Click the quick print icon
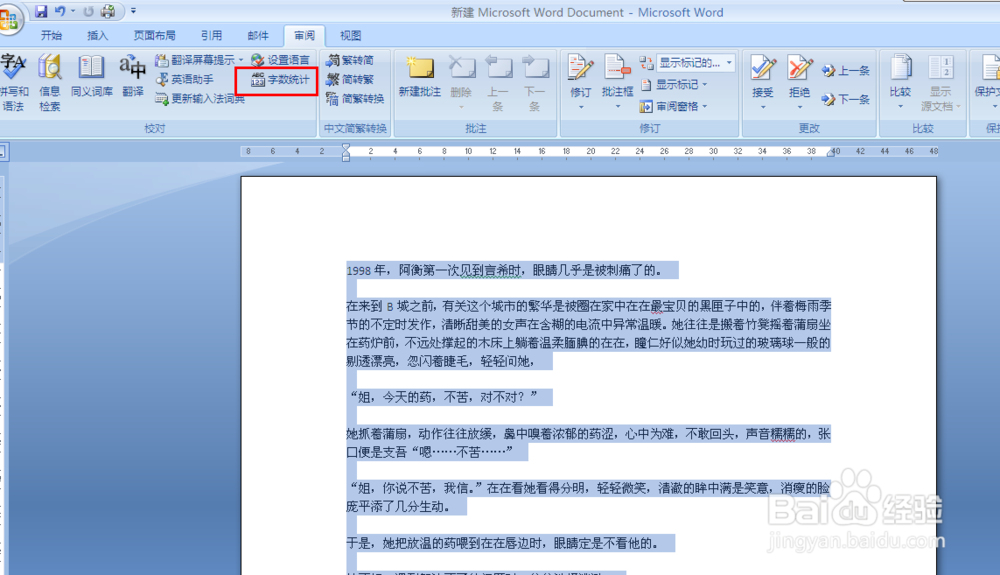1000x575 pixels. [108, 11]
